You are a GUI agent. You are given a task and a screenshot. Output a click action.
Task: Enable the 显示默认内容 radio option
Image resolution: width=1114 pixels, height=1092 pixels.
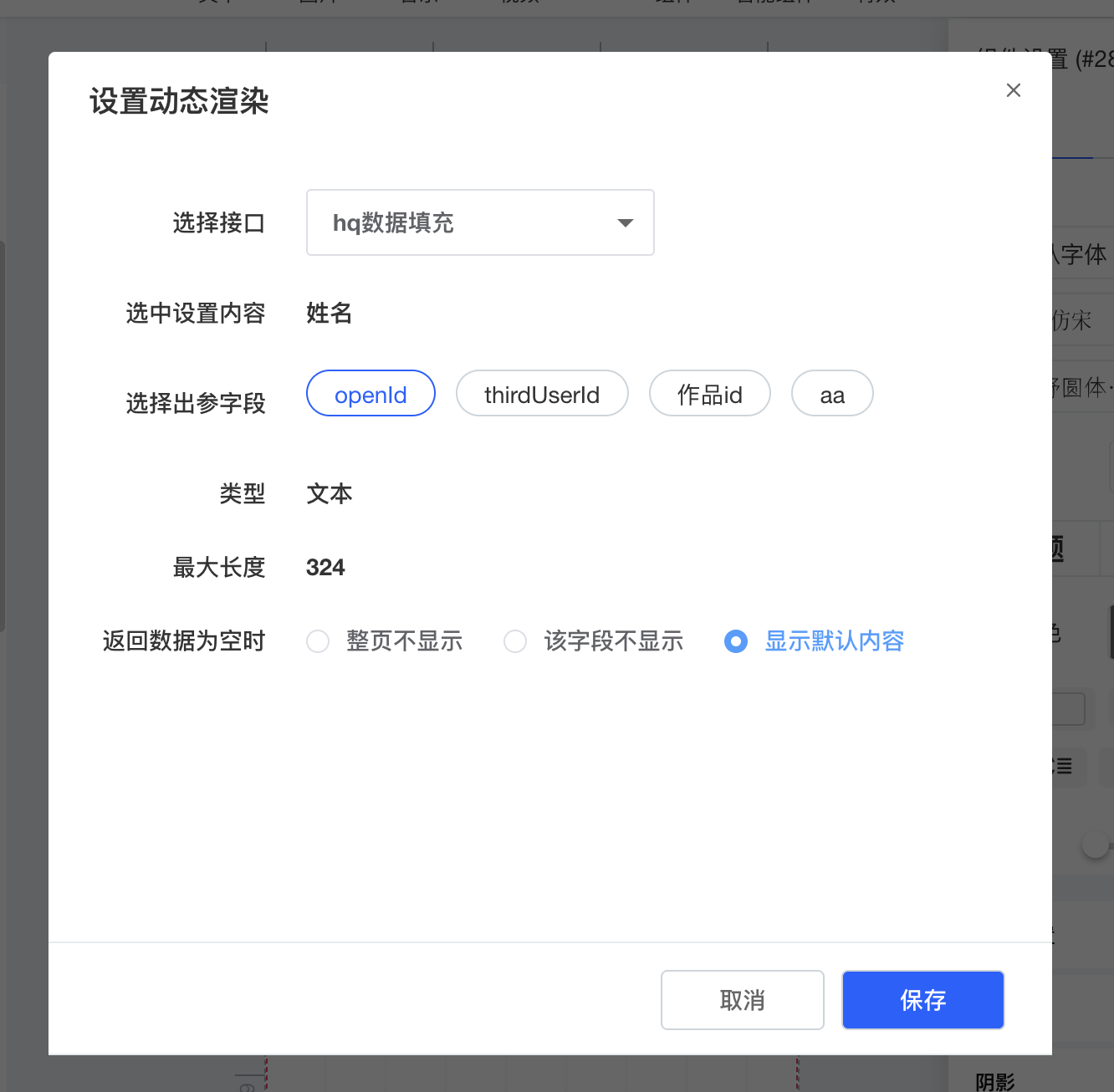coord(736,641)
